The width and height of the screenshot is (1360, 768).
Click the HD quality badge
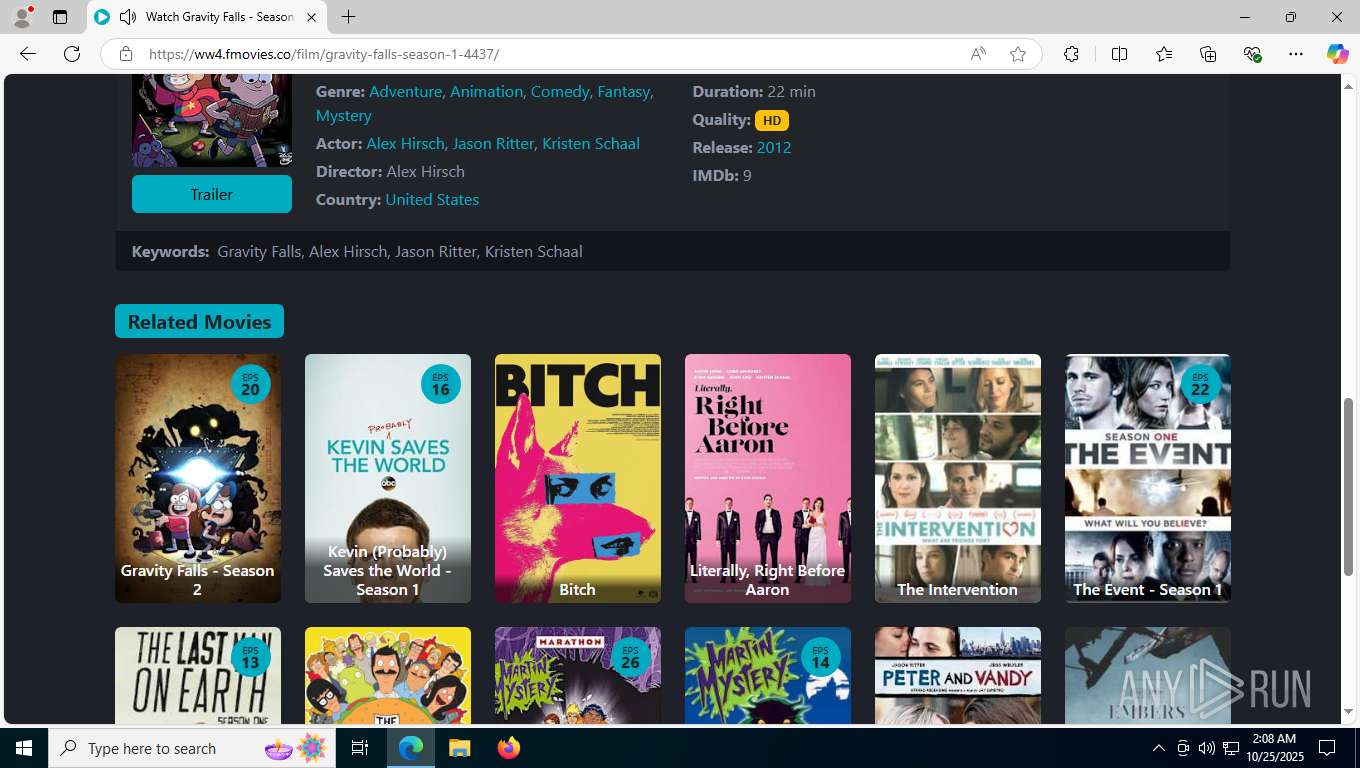772,120
